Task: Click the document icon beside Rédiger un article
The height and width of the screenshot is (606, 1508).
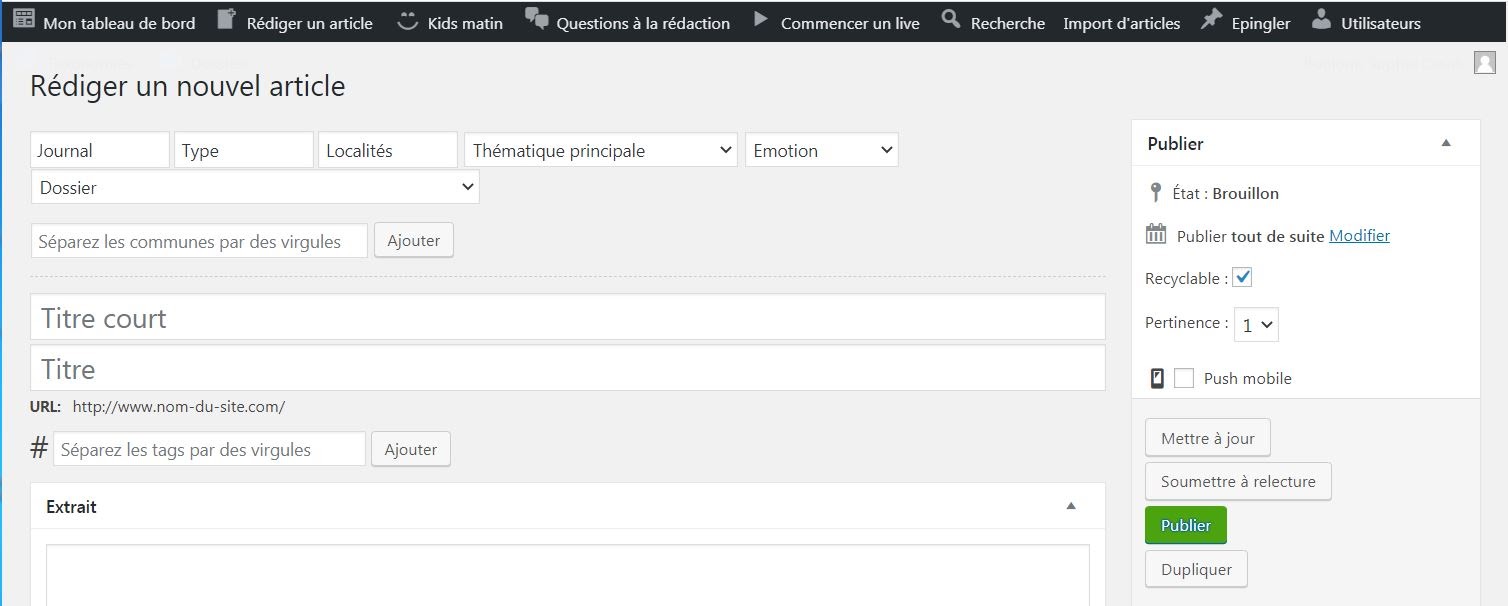Action: point(227,20)
